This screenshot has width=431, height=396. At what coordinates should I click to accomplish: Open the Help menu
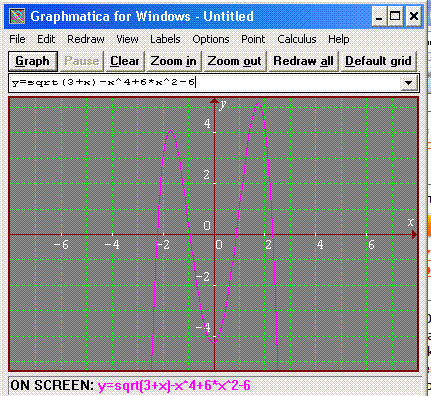(339, 39)
